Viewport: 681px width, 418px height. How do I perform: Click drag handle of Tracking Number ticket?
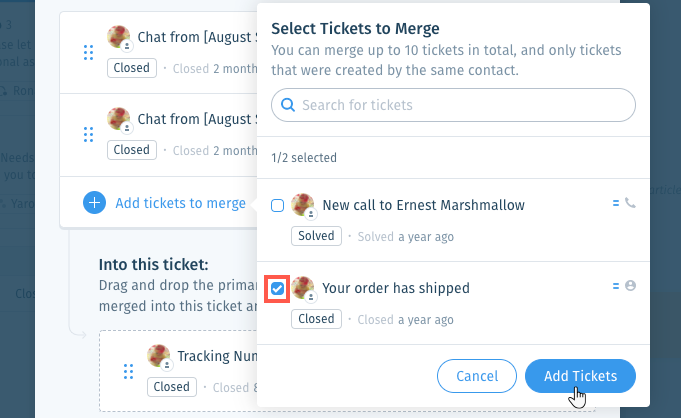pos(128,372)
